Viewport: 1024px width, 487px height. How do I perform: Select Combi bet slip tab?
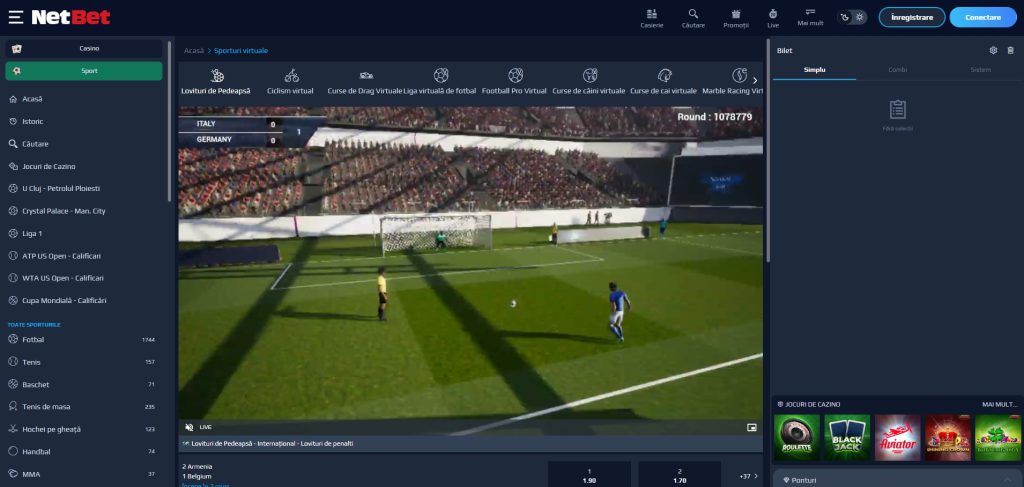[x=897, y=69]
